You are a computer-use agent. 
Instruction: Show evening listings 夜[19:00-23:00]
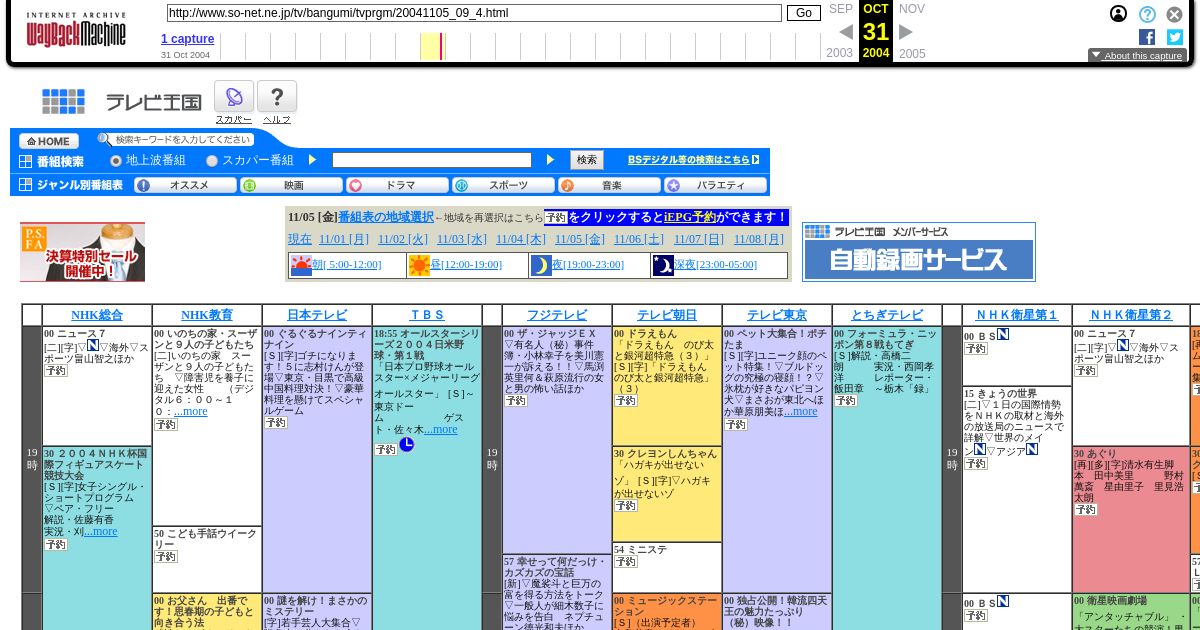pos(589,265)
